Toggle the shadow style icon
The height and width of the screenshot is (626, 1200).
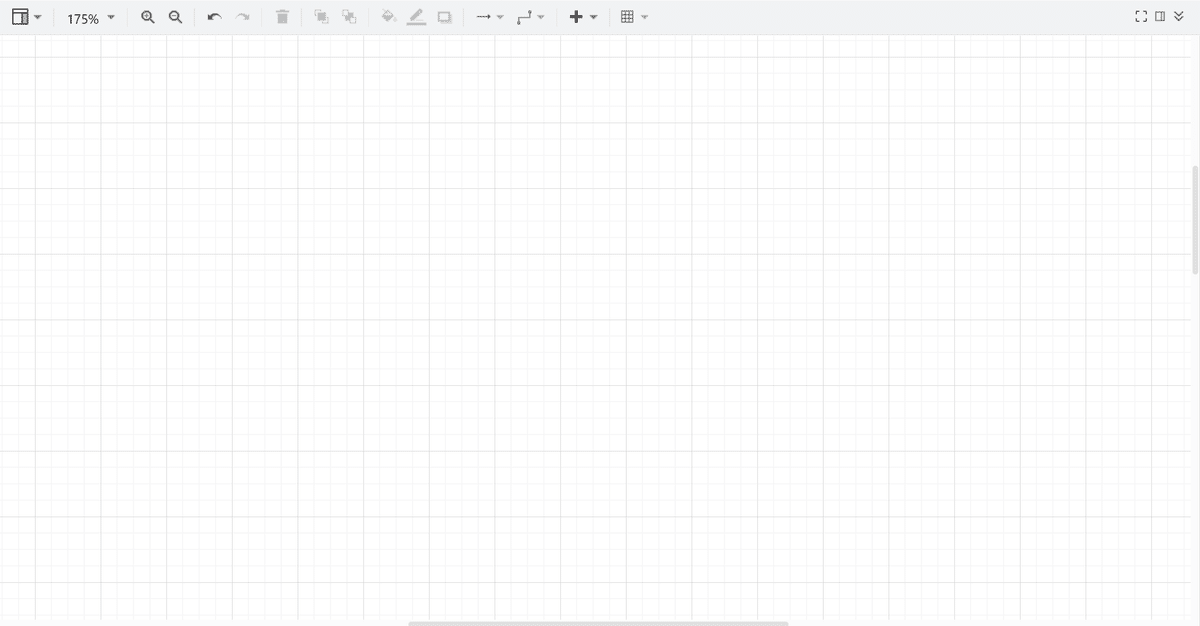445,17
